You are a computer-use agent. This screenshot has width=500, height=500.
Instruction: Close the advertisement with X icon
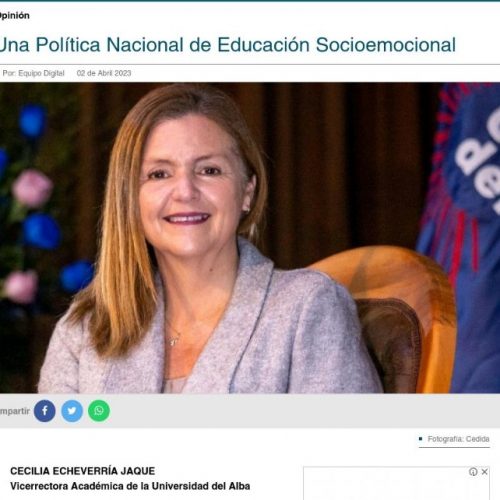(x=485, y=472)
